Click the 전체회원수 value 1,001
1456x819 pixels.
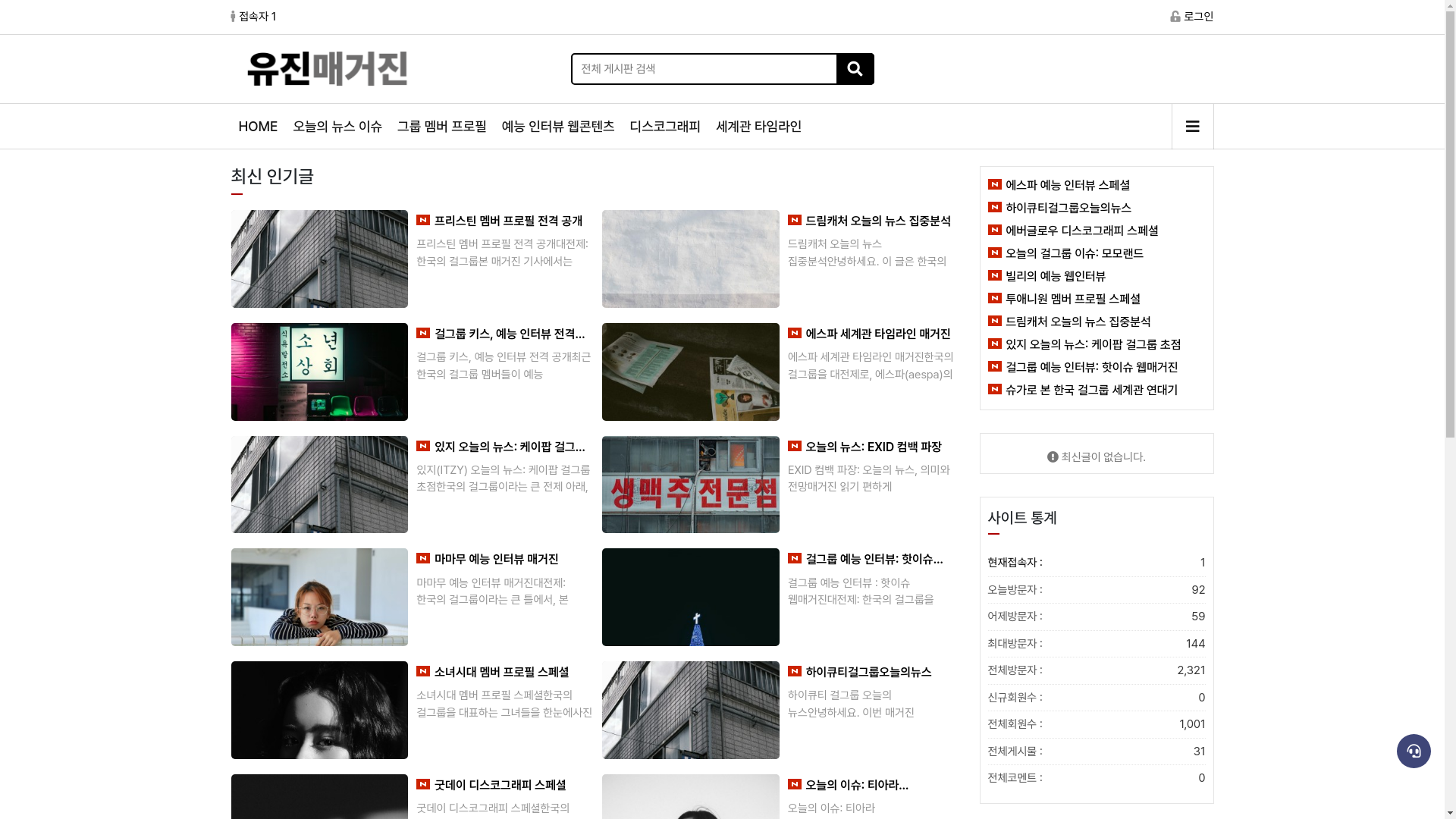tap(1191, 724)
